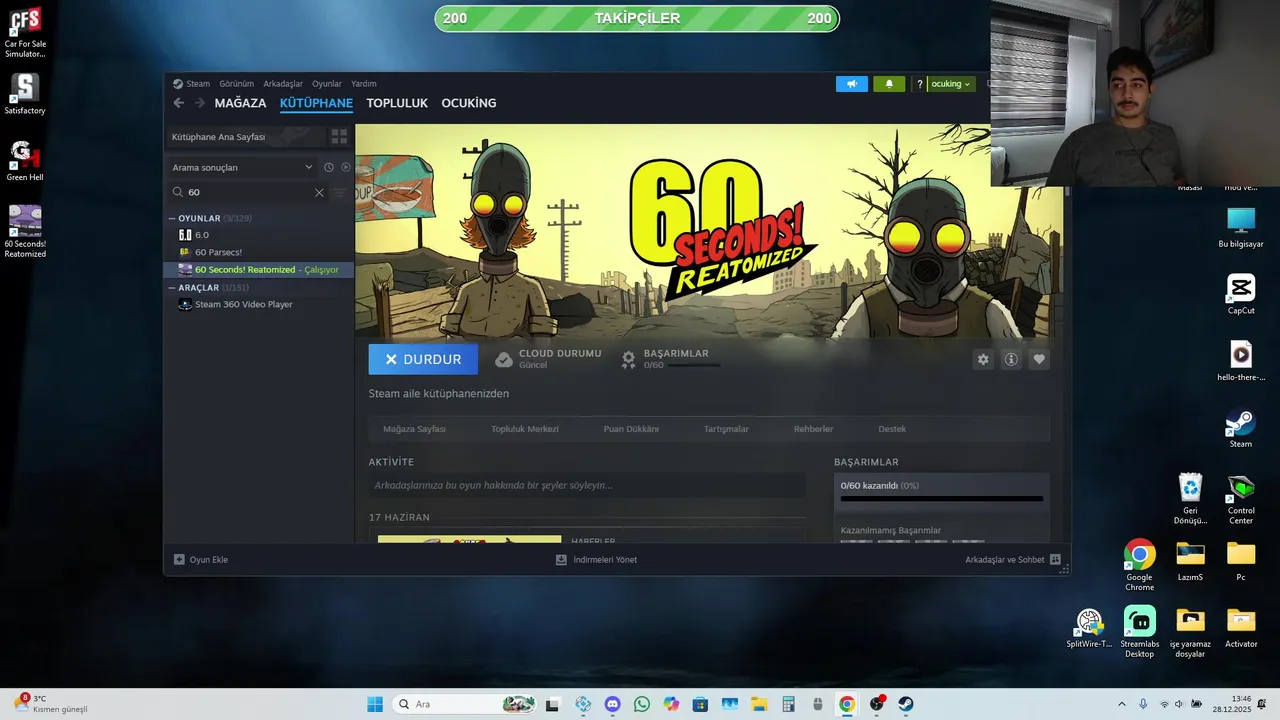Open Kütüphane Ana Sayfası
Viewport: 1280px width, 720px height.
(x=244, y=137)
